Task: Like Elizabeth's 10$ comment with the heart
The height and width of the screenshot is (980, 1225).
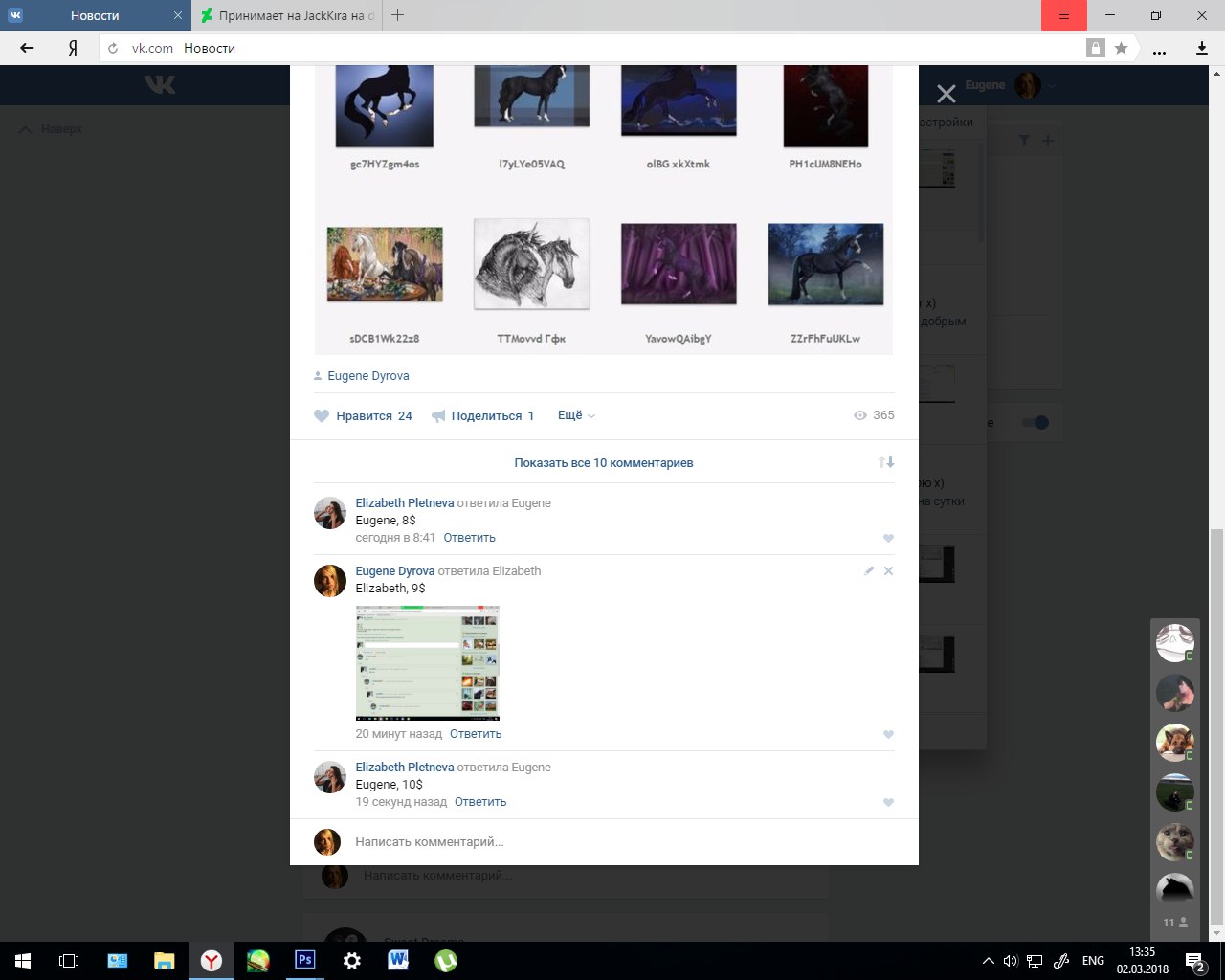Action: tap(888, 803)
